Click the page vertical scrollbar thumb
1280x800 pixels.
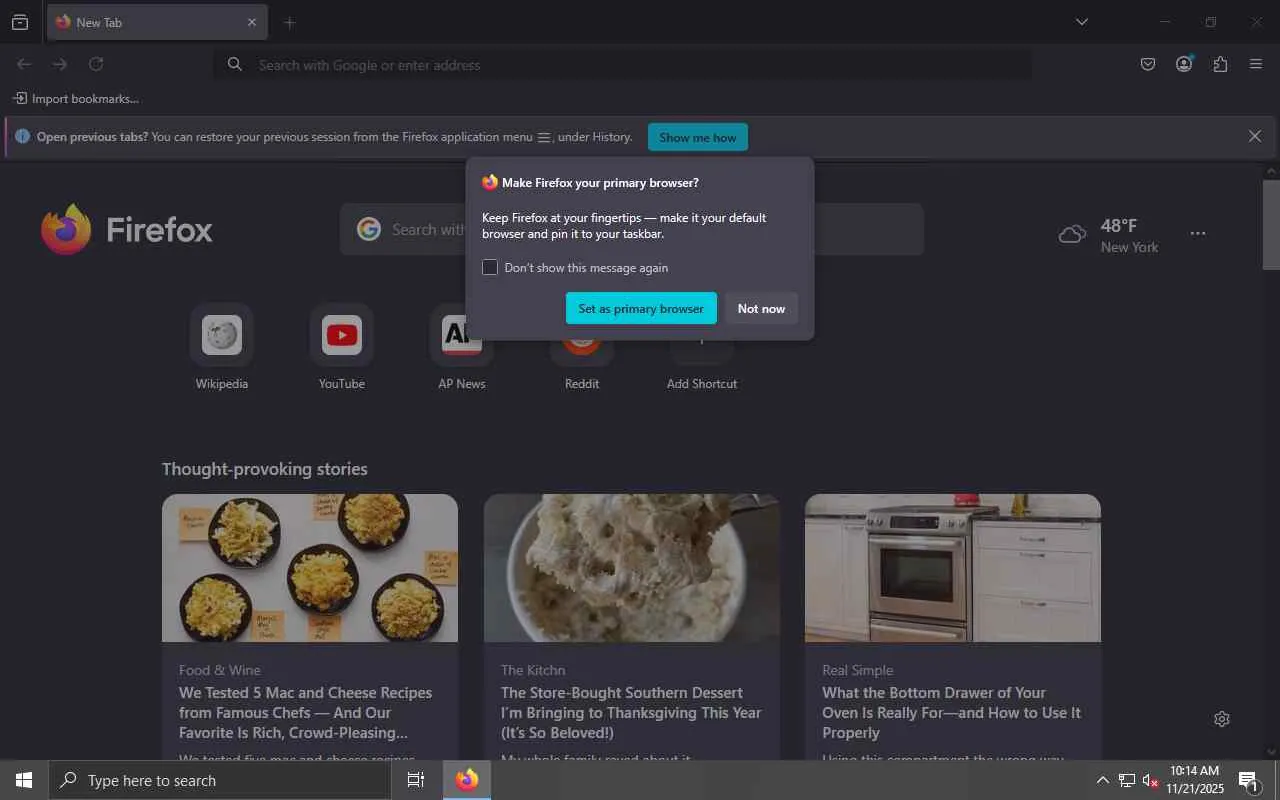click(x=1271, y=225)
